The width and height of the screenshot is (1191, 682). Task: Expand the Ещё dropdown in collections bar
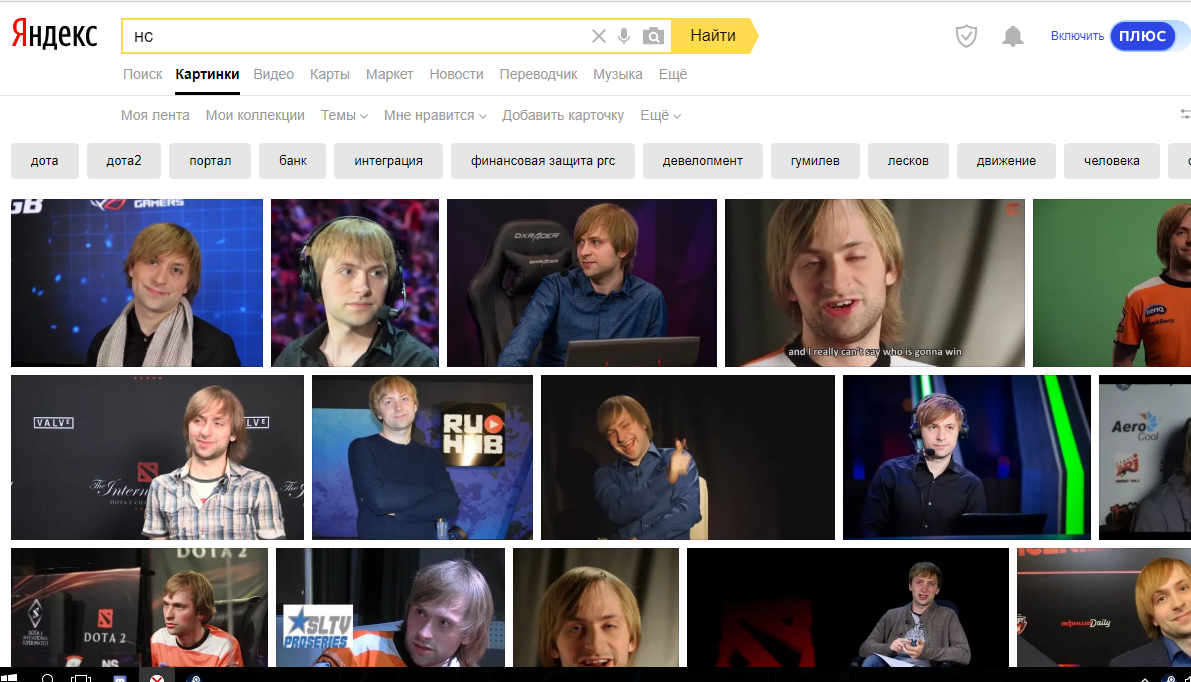(x=660, y=115)
